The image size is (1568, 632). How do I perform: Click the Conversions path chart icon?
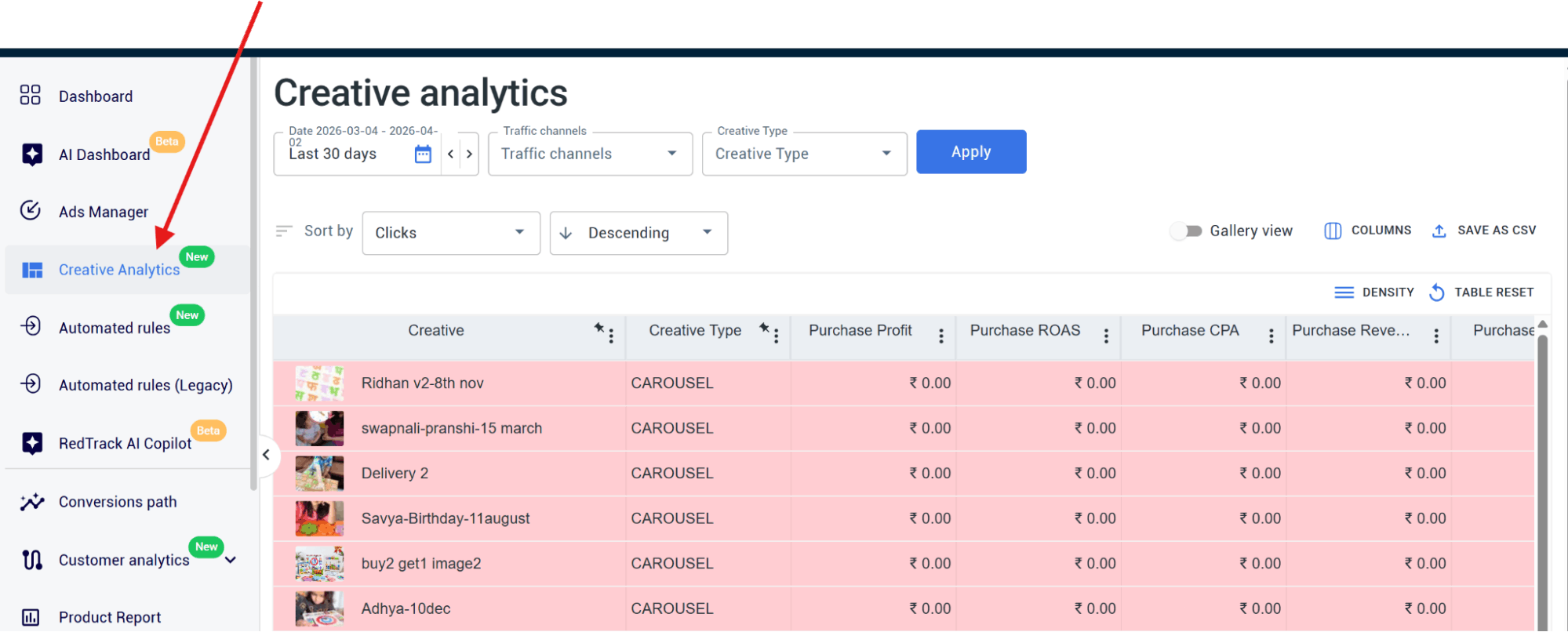pos(32,502)
